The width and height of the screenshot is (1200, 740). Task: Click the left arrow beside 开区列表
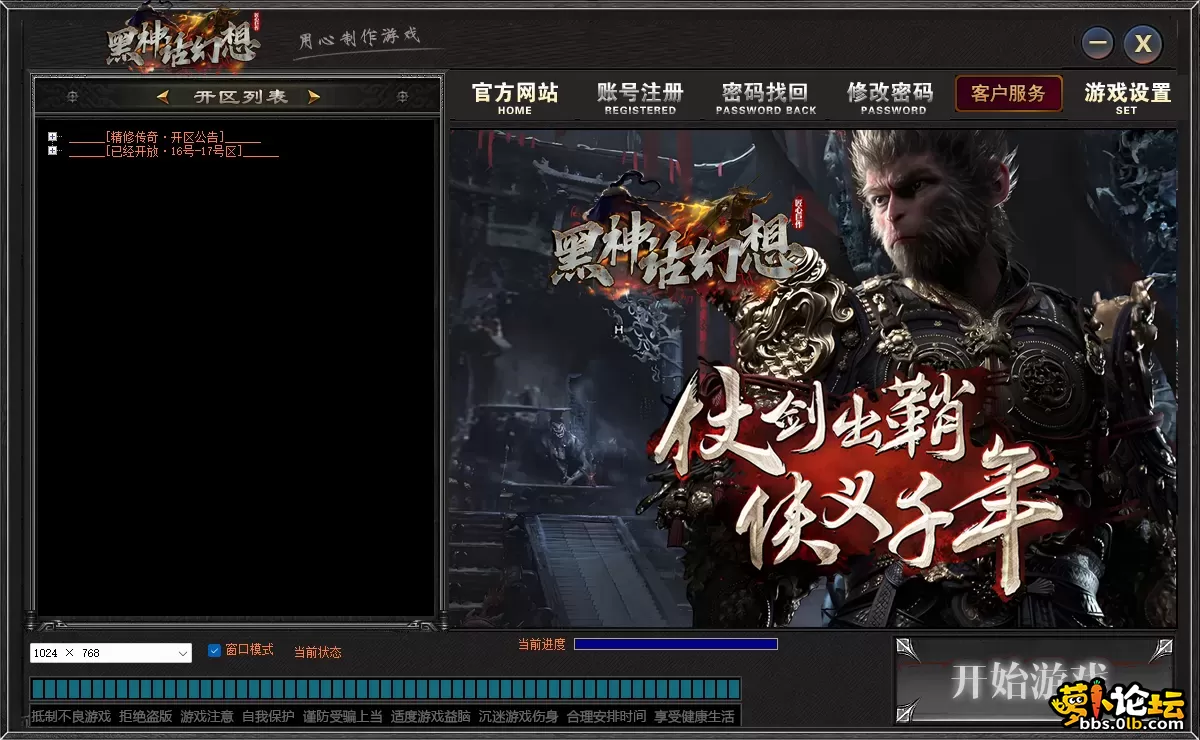163,97
